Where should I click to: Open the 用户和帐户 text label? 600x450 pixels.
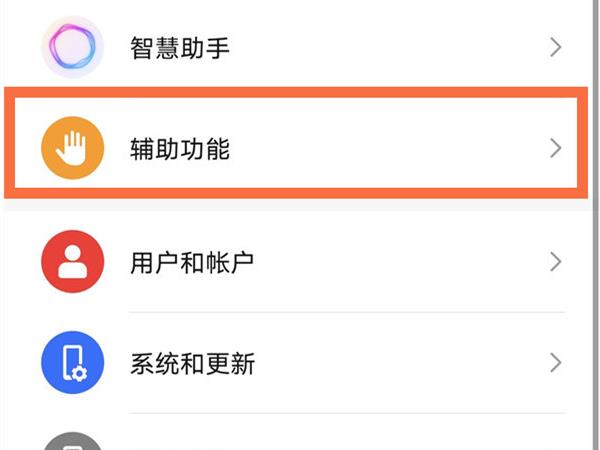pyautogui.click(x=192, y=263)
